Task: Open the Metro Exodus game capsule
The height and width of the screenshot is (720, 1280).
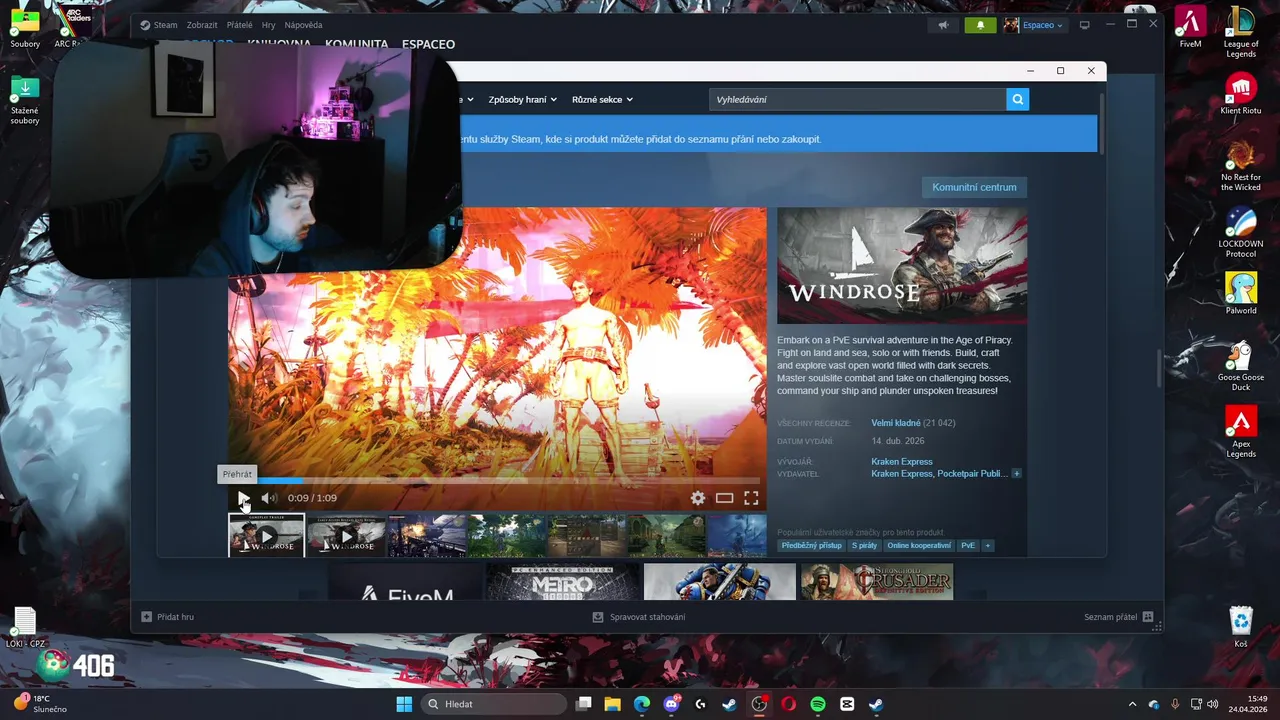Action: (562, 582)
